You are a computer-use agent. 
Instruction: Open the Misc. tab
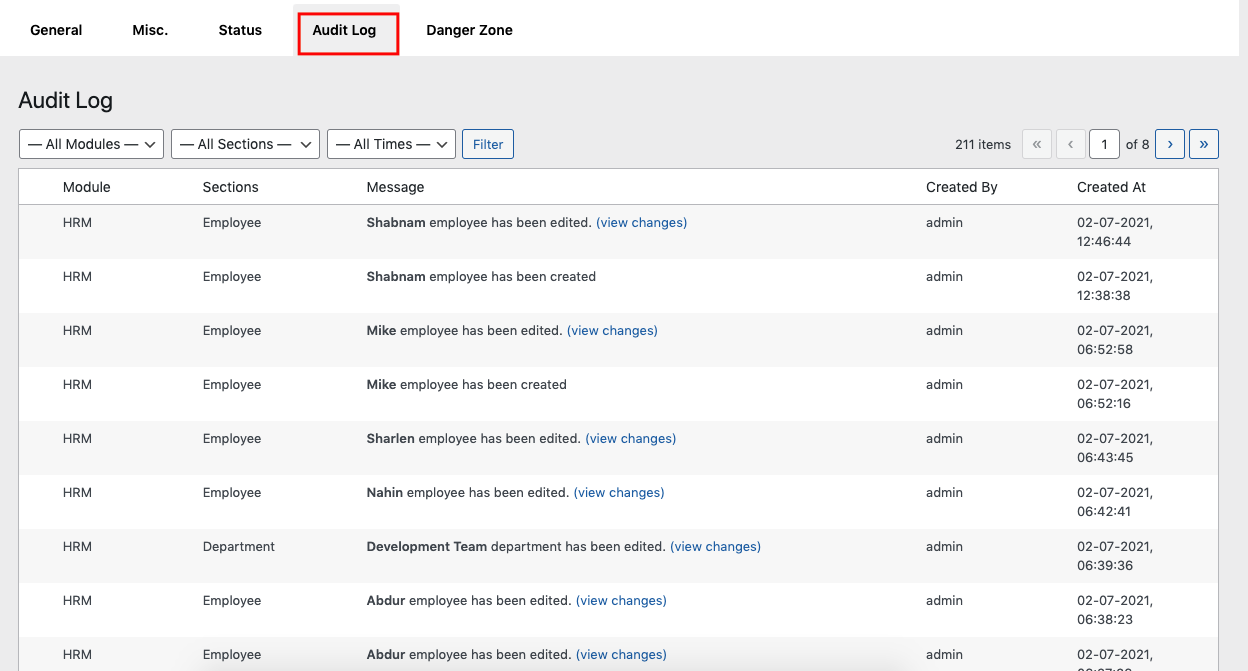click(x=150, y=30)
